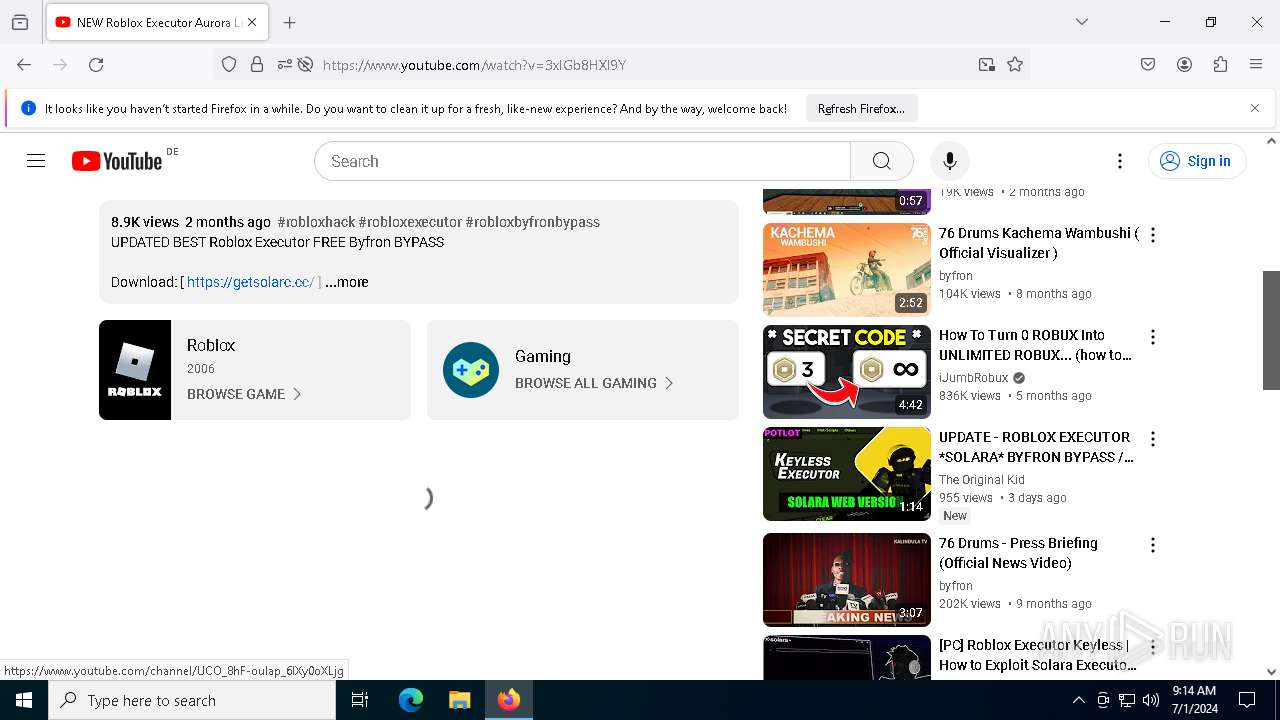This screenshot has height=720, width=1280.
Task: Open the #robloxbyfronbypass hashtag
Action: (532, 222)
